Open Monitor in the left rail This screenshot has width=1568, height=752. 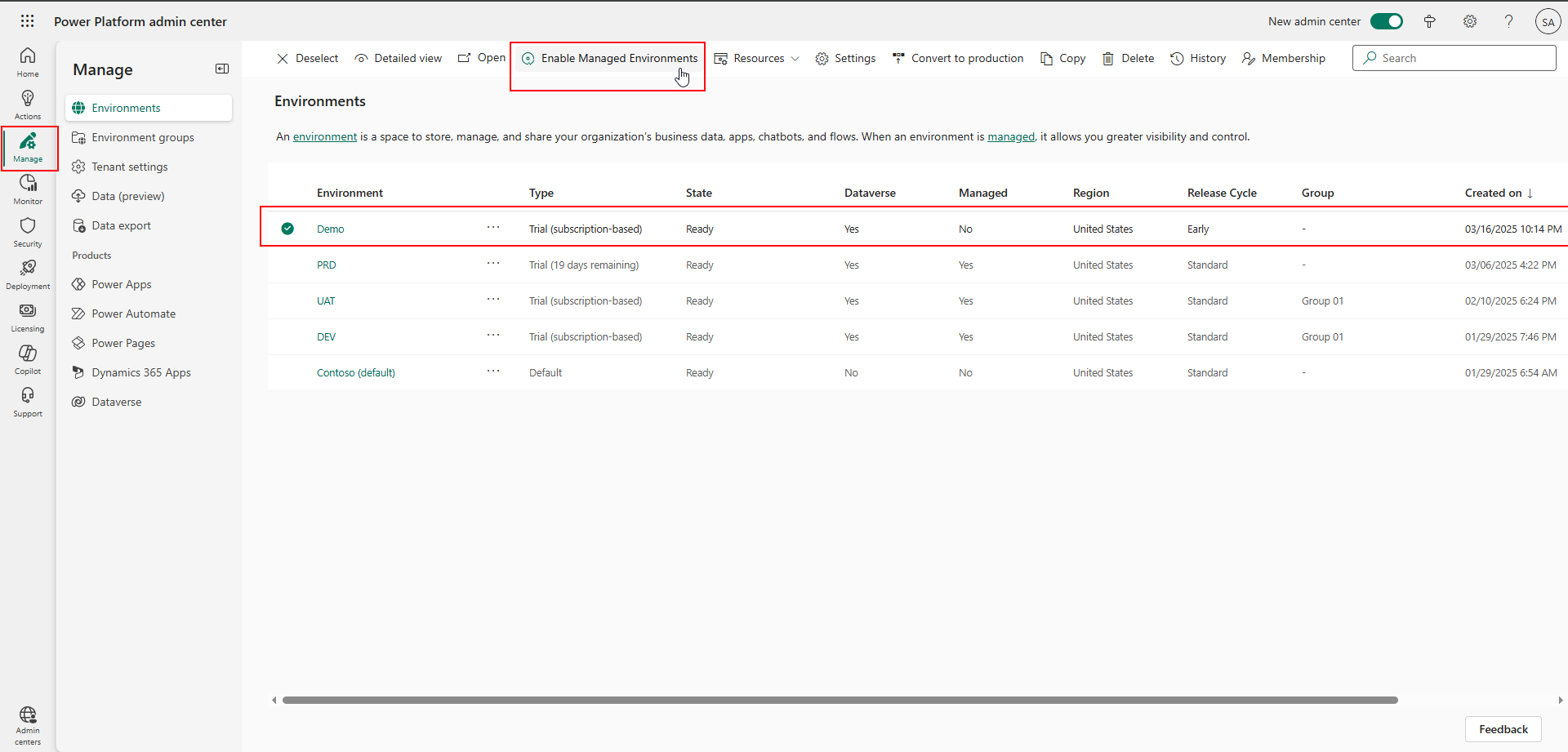pos(28,189)
